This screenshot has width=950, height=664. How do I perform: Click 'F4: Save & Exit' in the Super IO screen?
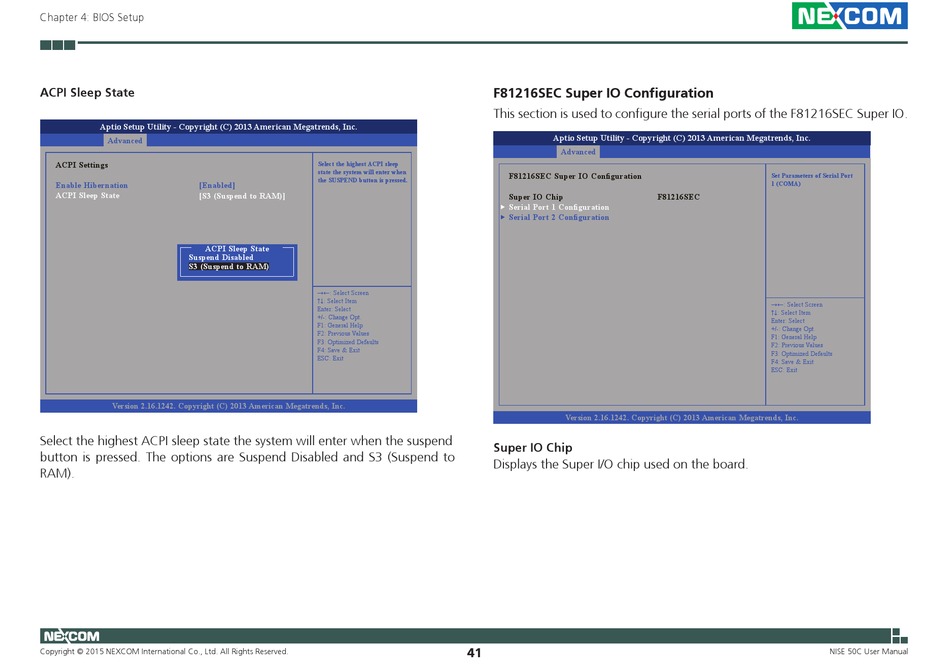tap(792, 362)
